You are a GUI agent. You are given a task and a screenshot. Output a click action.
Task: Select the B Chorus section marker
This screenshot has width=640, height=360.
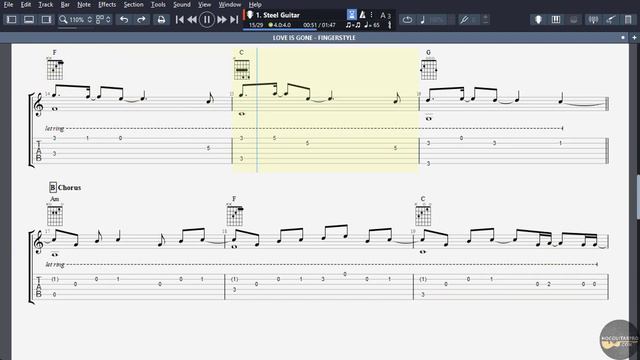click(x=65, y=187)
